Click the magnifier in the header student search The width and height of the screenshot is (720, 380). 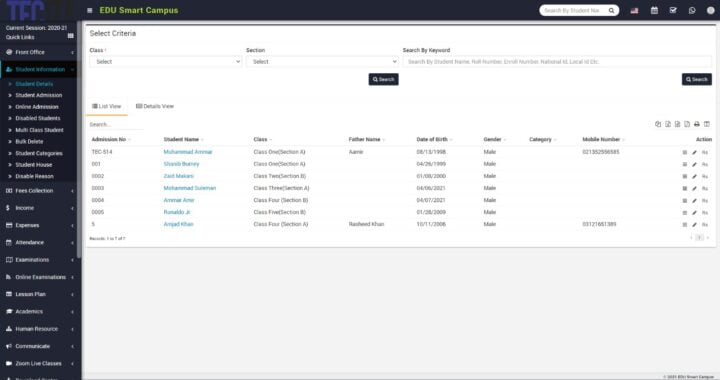611,11
